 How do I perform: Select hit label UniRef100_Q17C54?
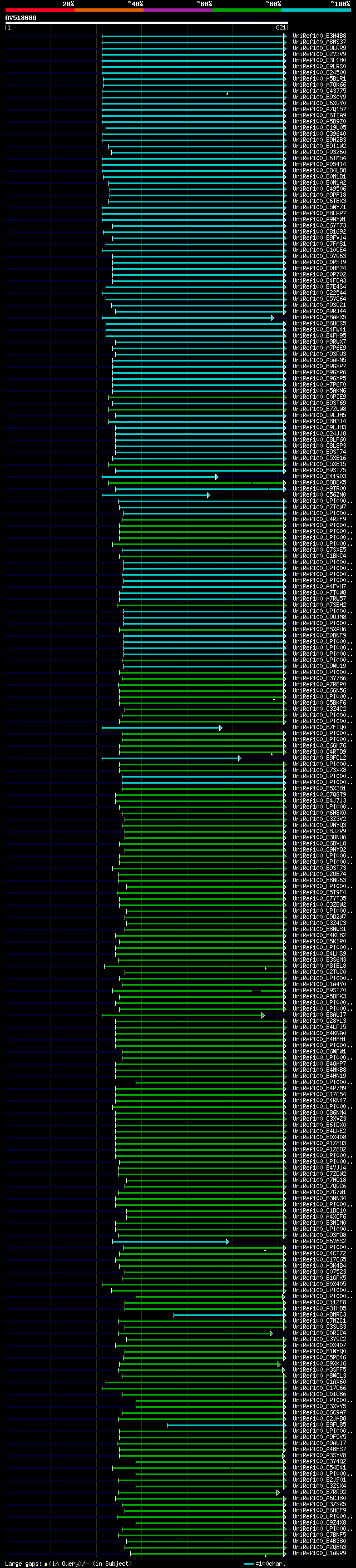click(x=319, y=1095)
